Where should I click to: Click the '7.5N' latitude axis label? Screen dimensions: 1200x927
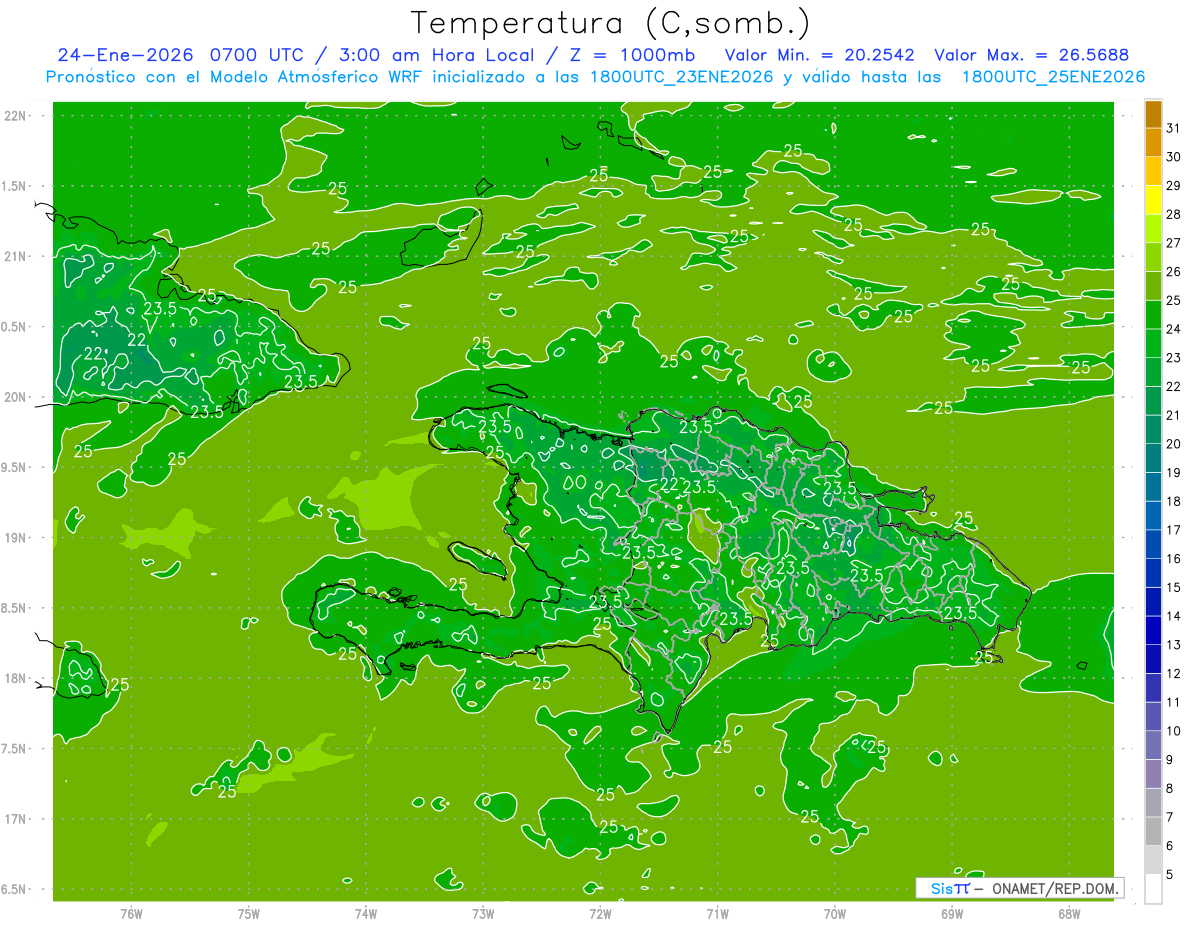click(x=15, y=749)
